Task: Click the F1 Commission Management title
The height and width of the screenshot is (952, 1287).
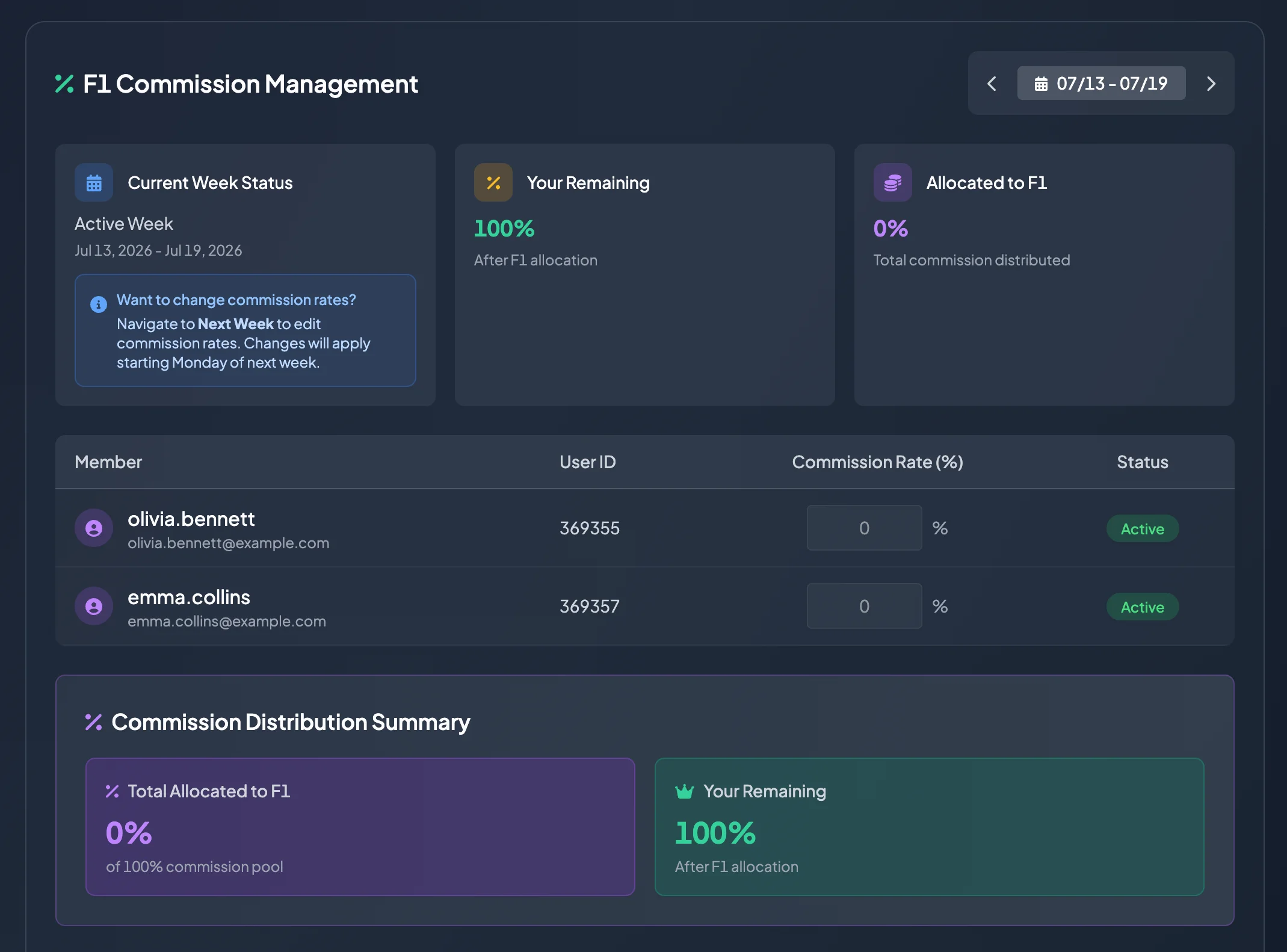Action: click(x=250, y=84)
